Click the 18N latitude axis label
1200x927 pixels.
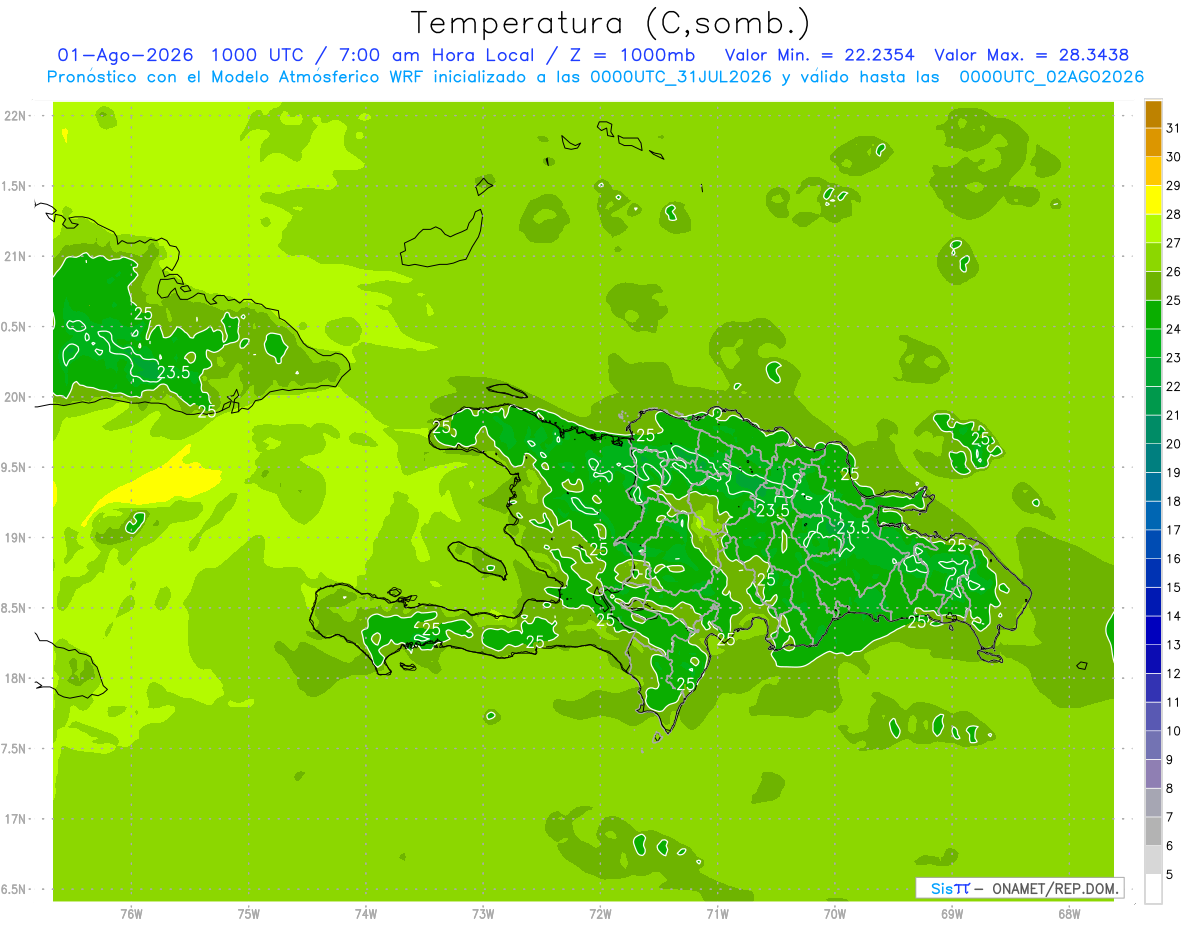[15, 678]
